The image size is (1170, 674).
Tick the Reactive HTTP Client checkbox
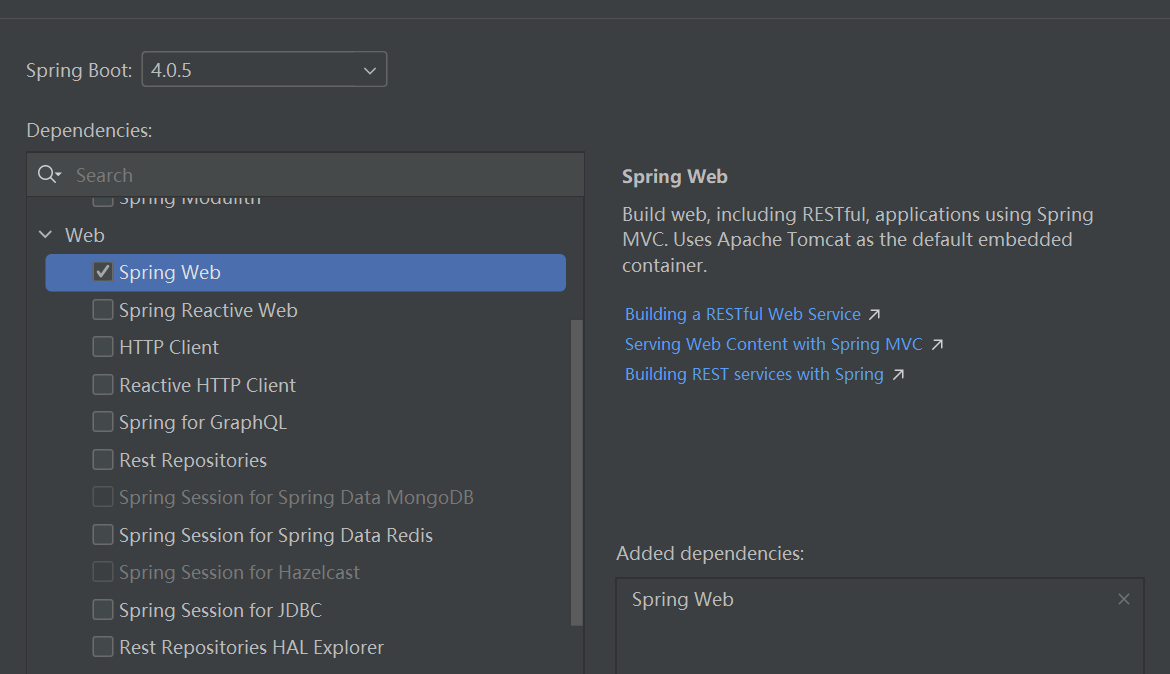[103, 385]
